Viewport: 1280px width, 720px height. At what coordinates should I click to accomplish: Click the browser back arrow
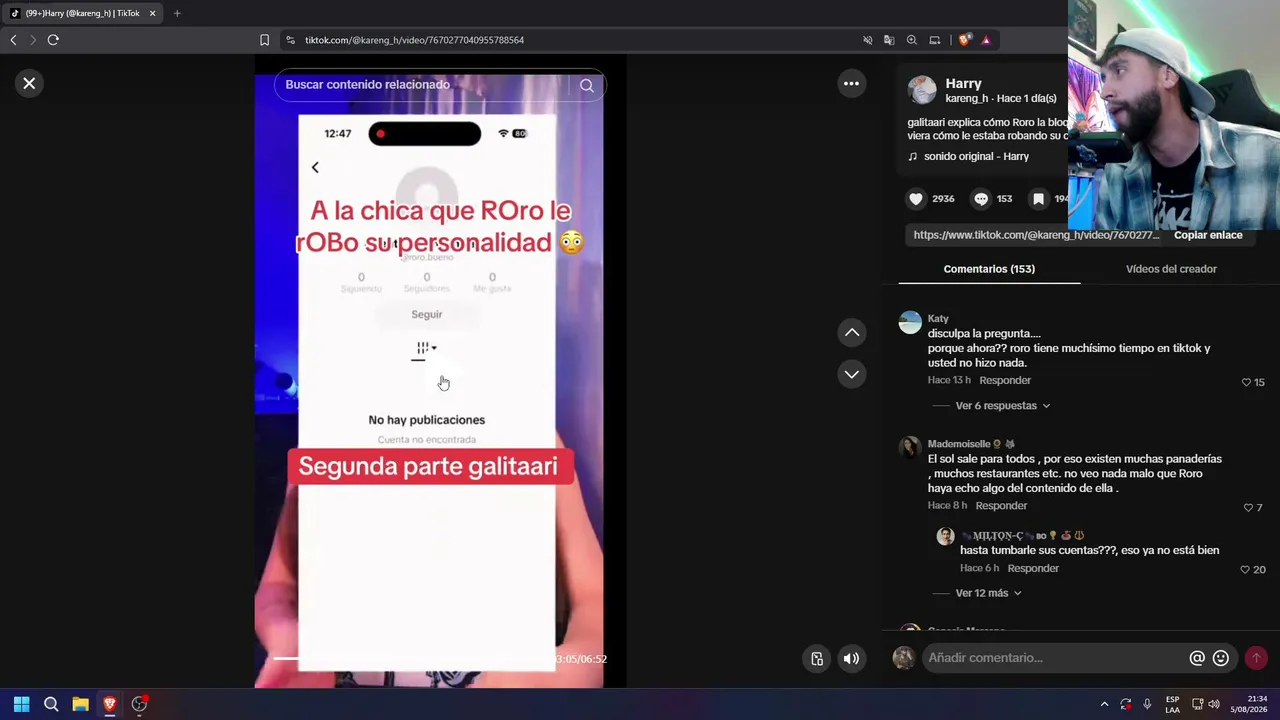13,40
